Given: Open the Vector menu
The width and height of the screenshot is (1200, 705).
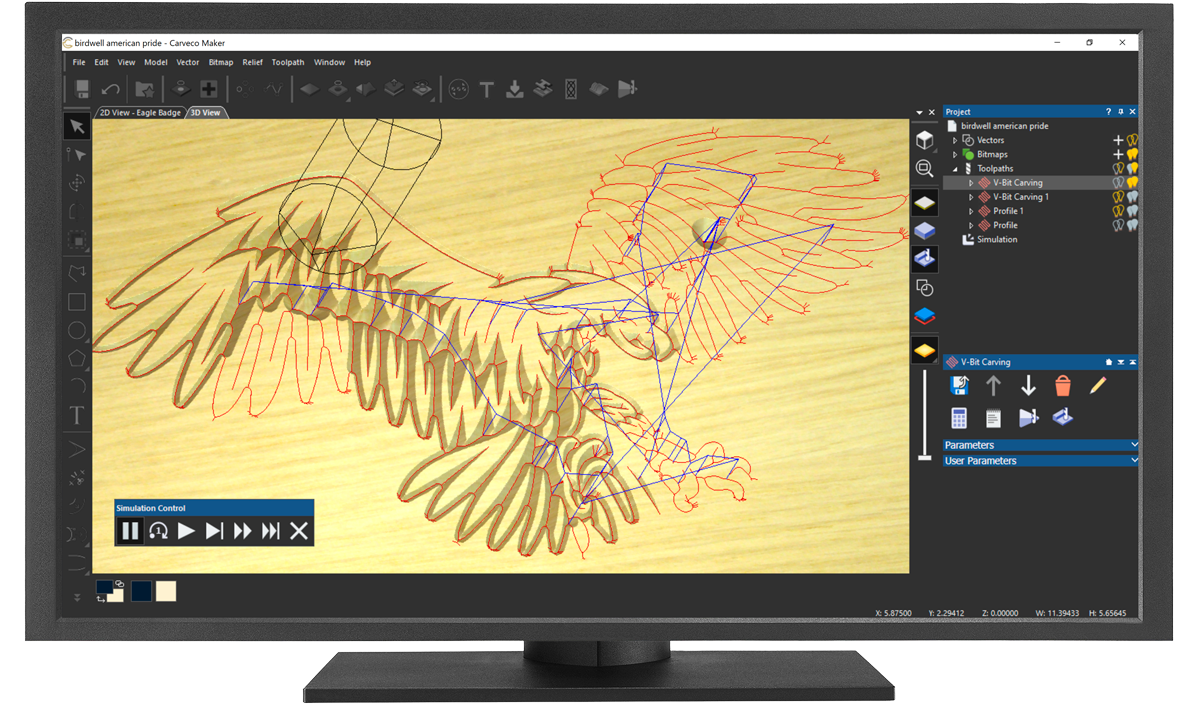Looking at the screenshot, I should tap(188, 62).
